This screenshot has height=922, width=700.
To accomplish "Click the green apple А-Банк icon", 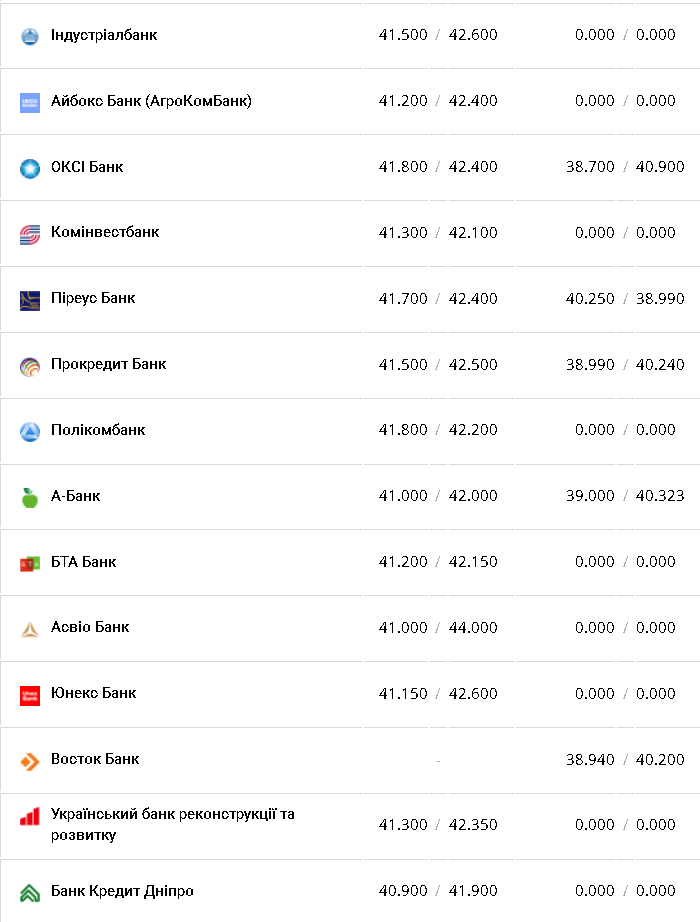I will (30, 497).
